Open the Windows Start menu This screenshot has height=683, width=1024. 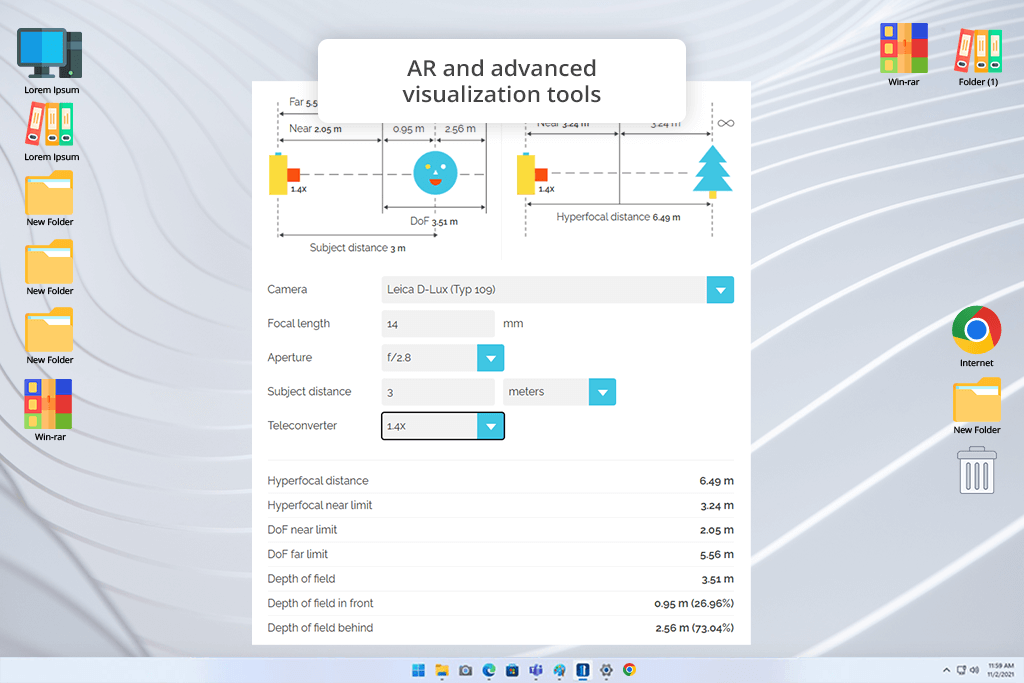click(419, 670)
